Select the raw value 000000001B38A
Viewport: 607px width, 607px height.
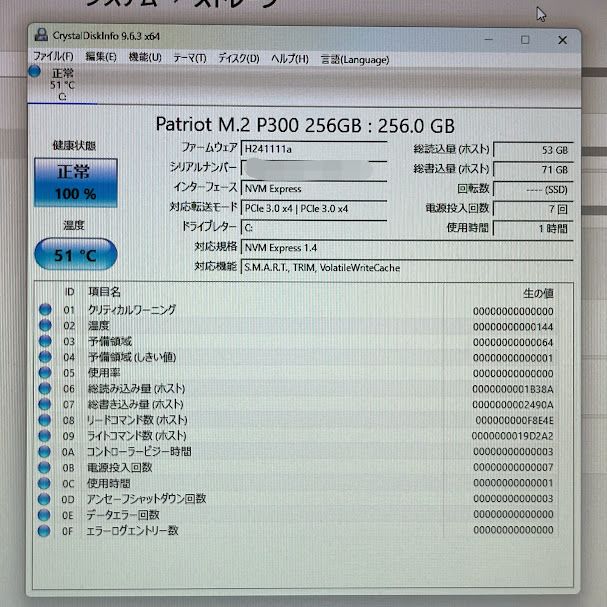click(513, 389)
